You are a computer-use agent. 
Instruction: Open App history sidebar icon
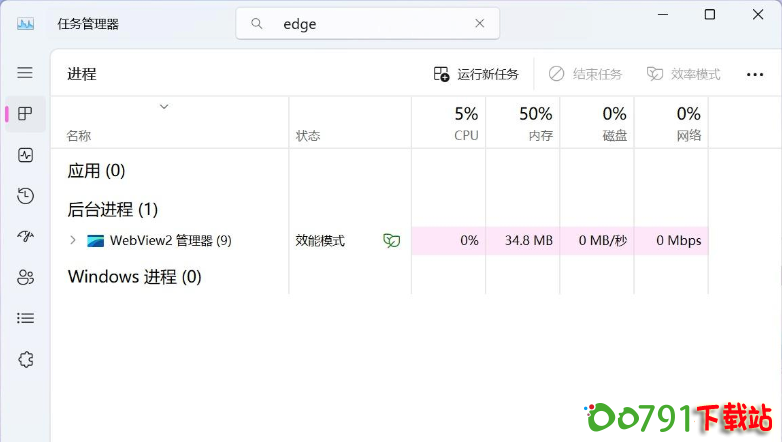tap(25, 196)
